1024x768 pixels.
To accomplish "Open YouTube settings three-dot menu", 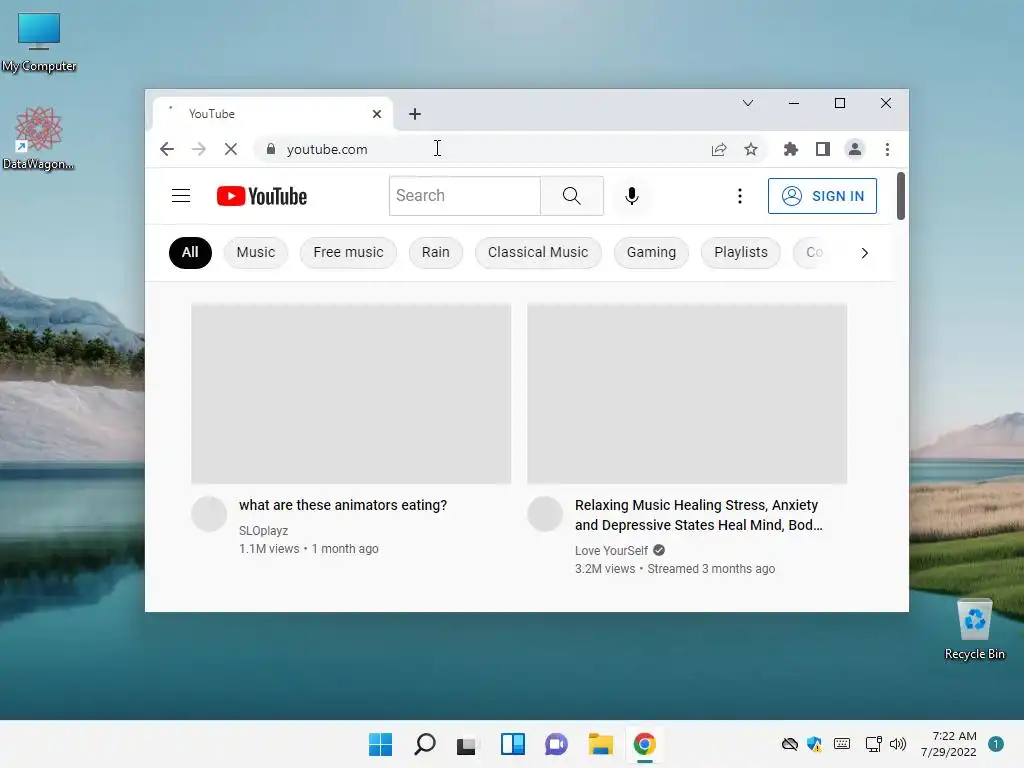I will pos(739,196).
